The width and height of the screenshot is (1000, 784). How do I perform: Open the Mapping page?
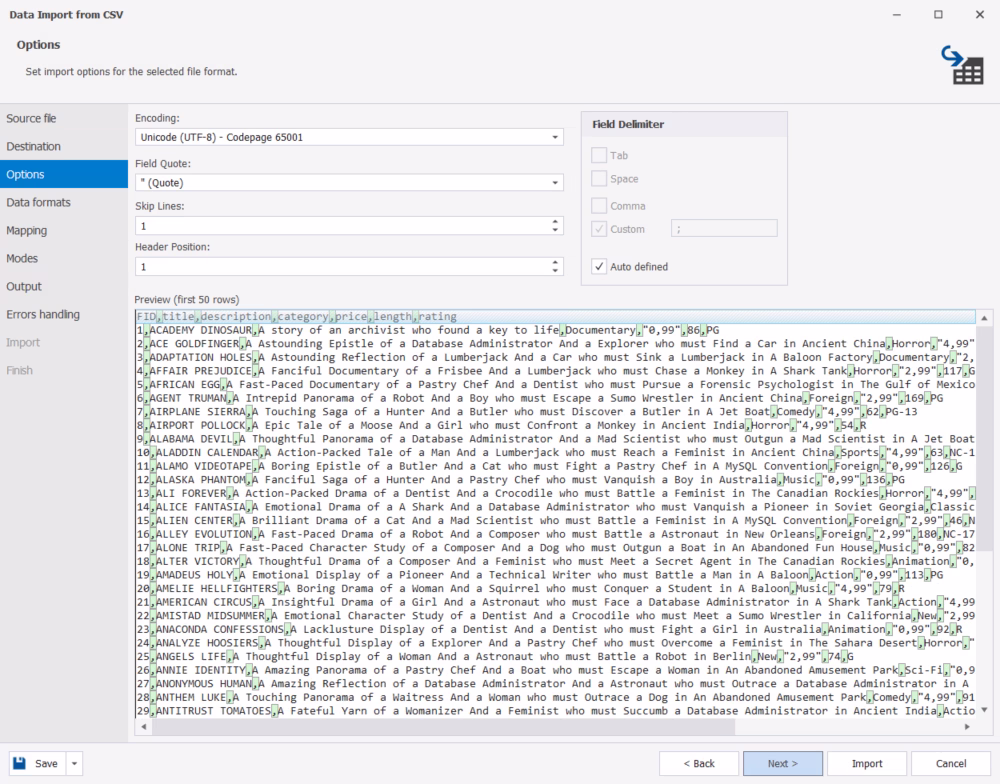[x=64, y=230]
